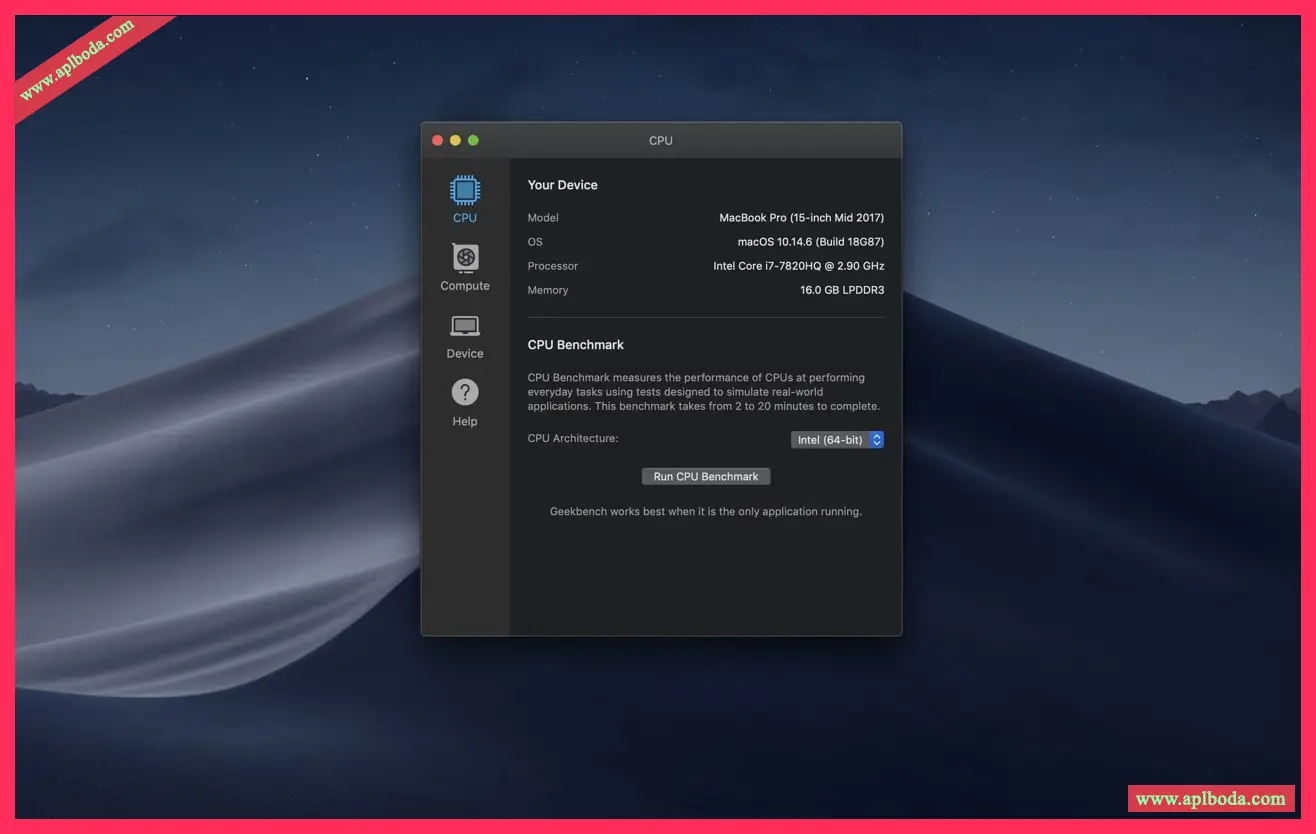The height and width of the screenshot is (834, 1316).
Task: Select the model value MacBook Pro (15-inch Mid 2017)
Action: tap(801, 218)
